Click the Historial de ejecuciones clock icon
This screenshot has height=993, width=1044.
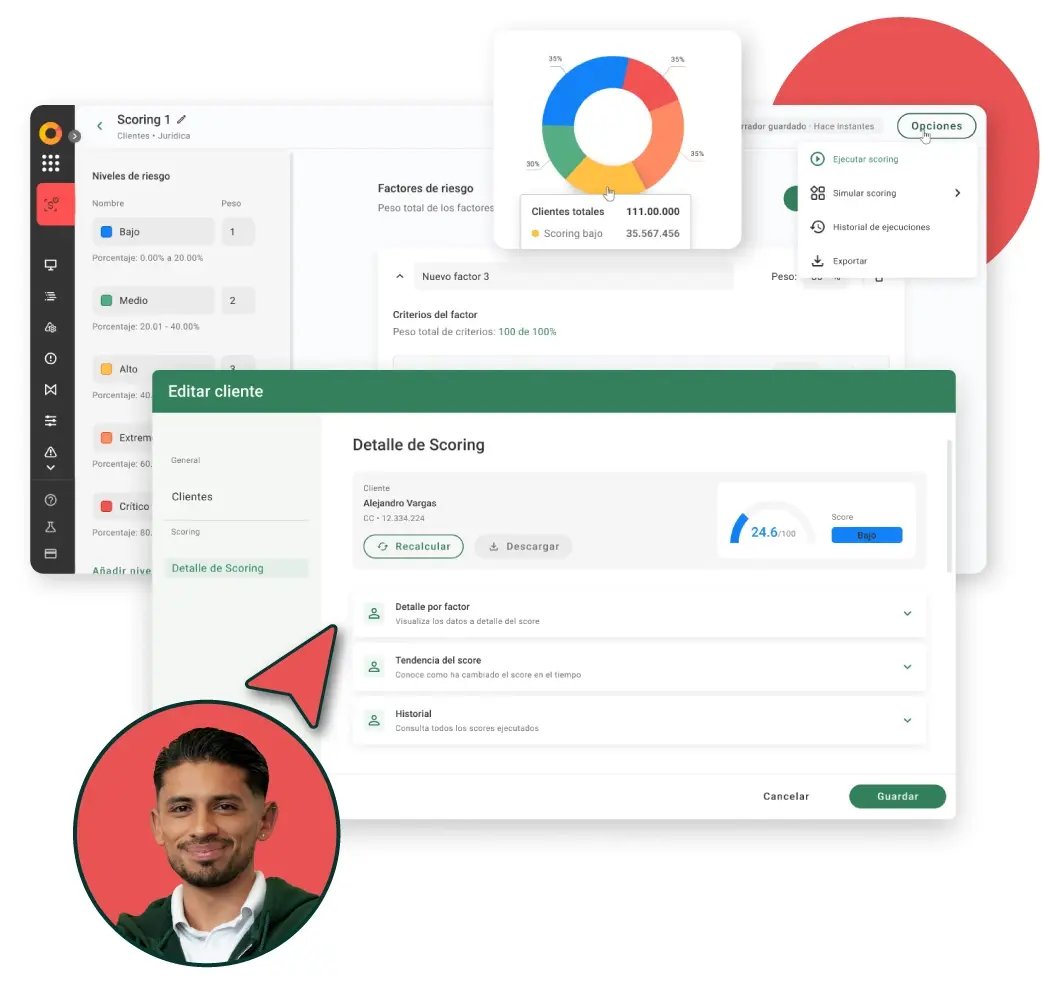(x=818, y=227)
